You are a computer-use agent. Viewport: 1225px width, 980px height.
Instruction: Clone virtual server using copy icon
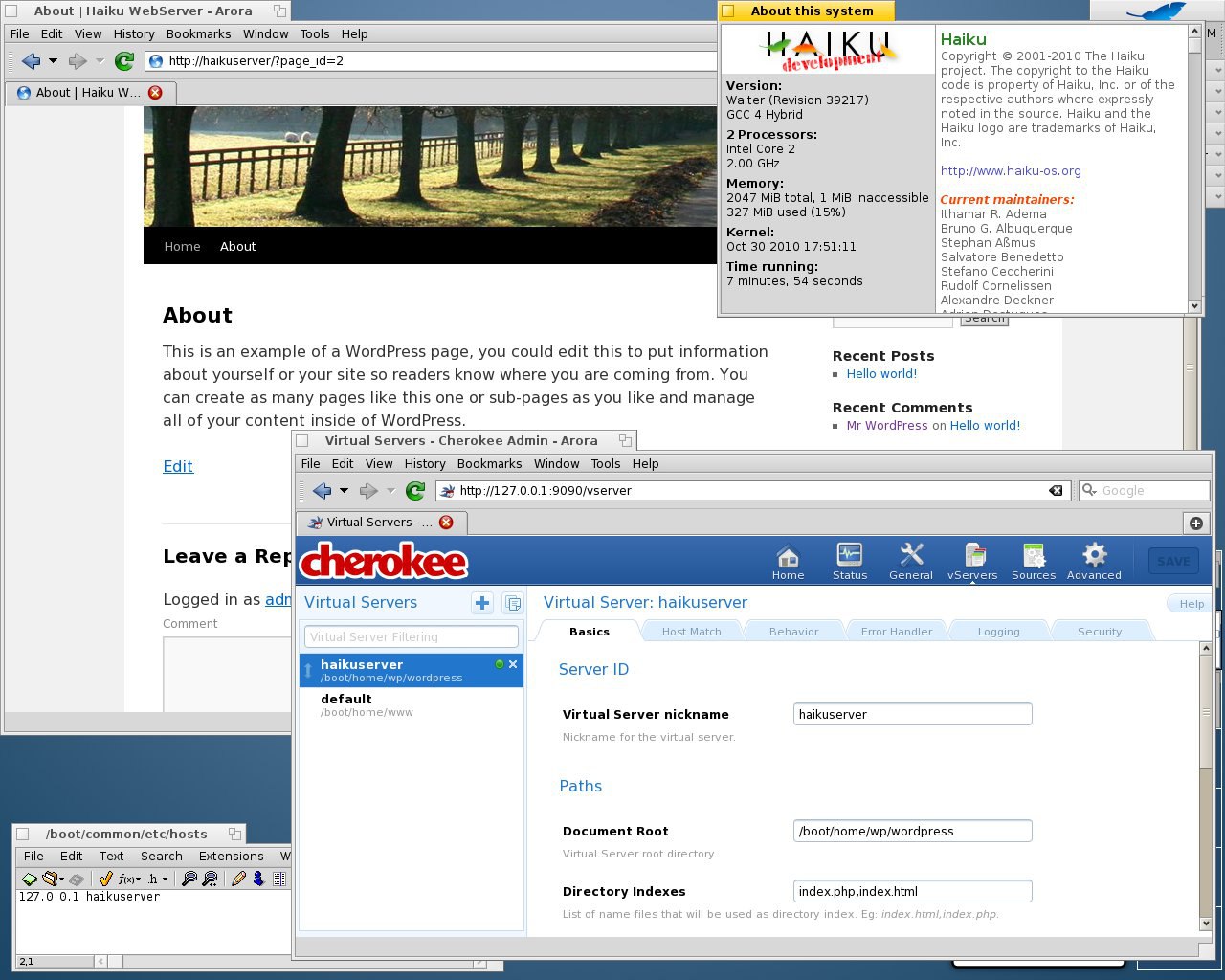[513, 603]
